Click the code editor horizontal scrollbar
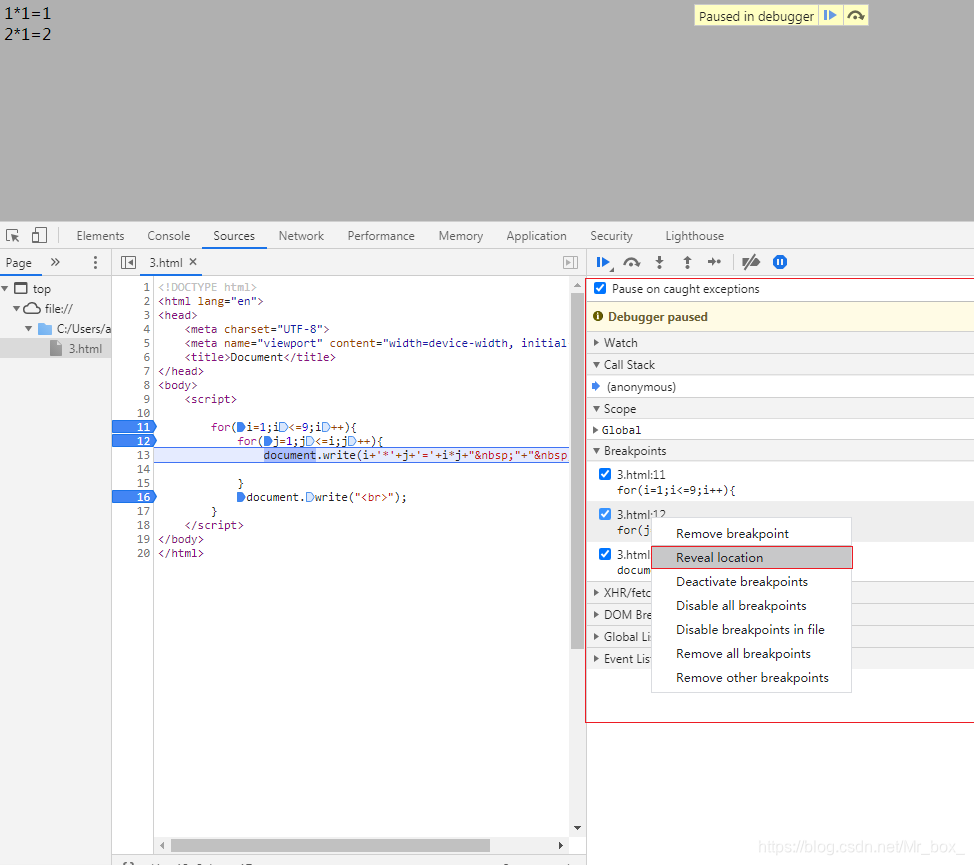Screen dimensions: 974x865 coord(330,846)
